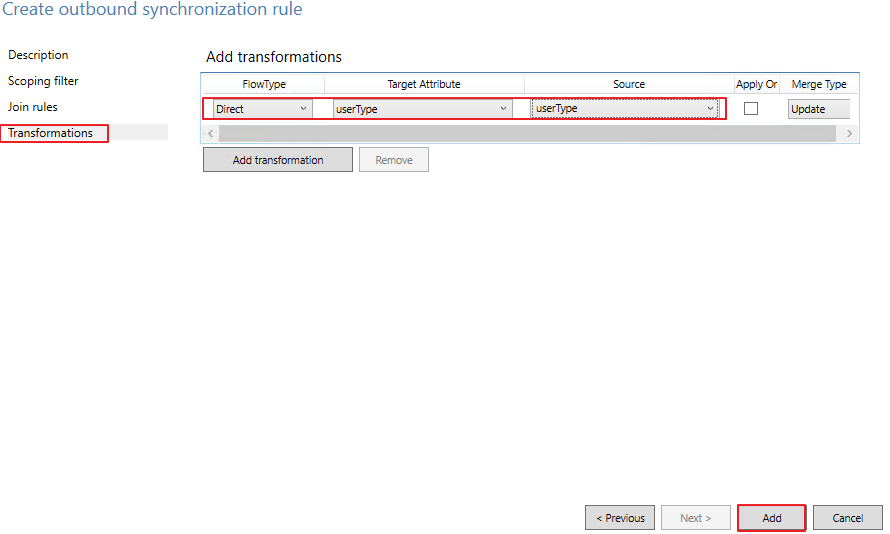Click the Add transformations heading
The image size is (890, 534).
pos(274,57)
